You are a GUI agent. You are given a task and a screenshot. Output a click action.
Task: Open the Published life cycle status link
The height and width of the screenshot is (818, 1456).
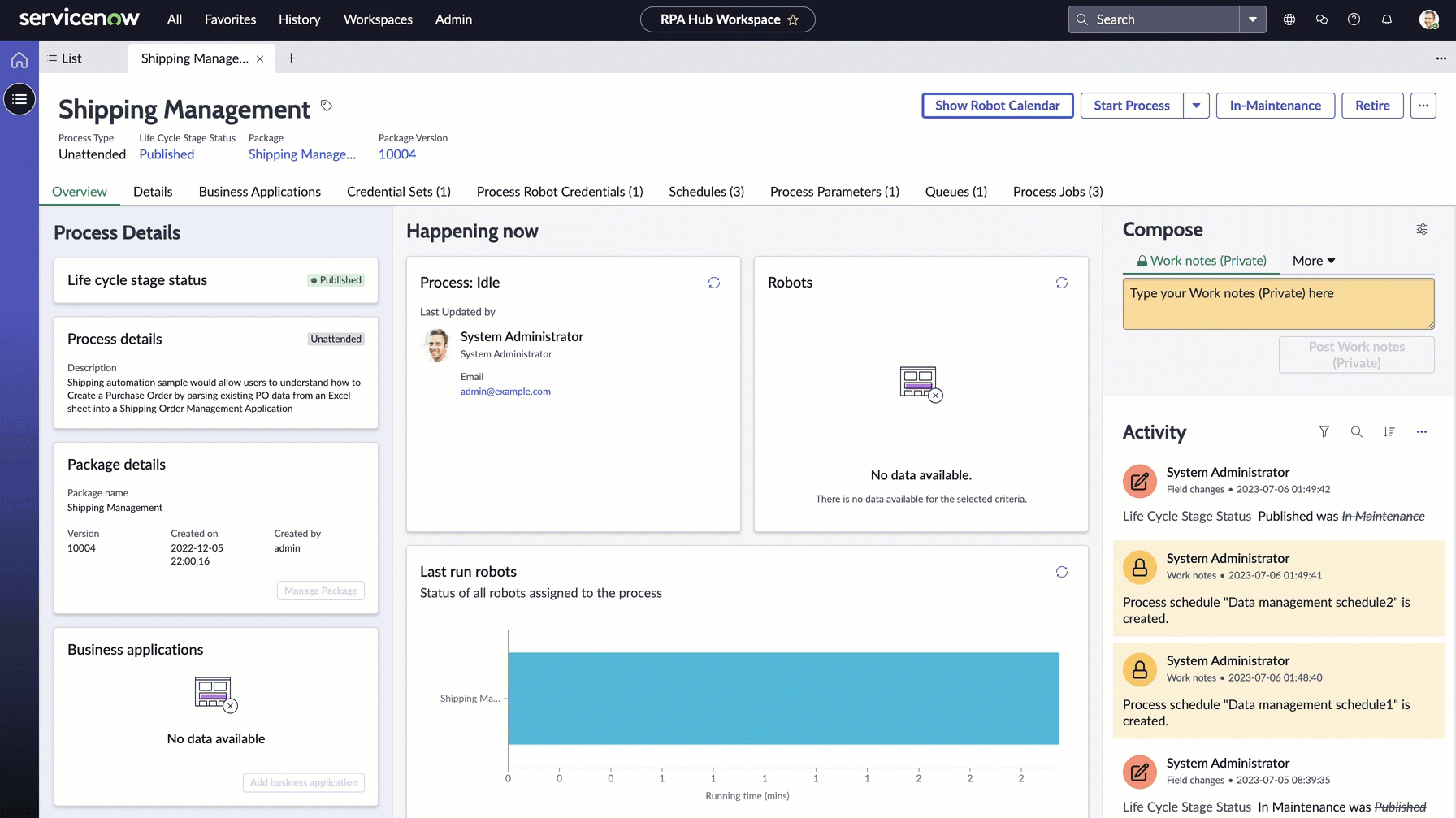tap(167, 154)
